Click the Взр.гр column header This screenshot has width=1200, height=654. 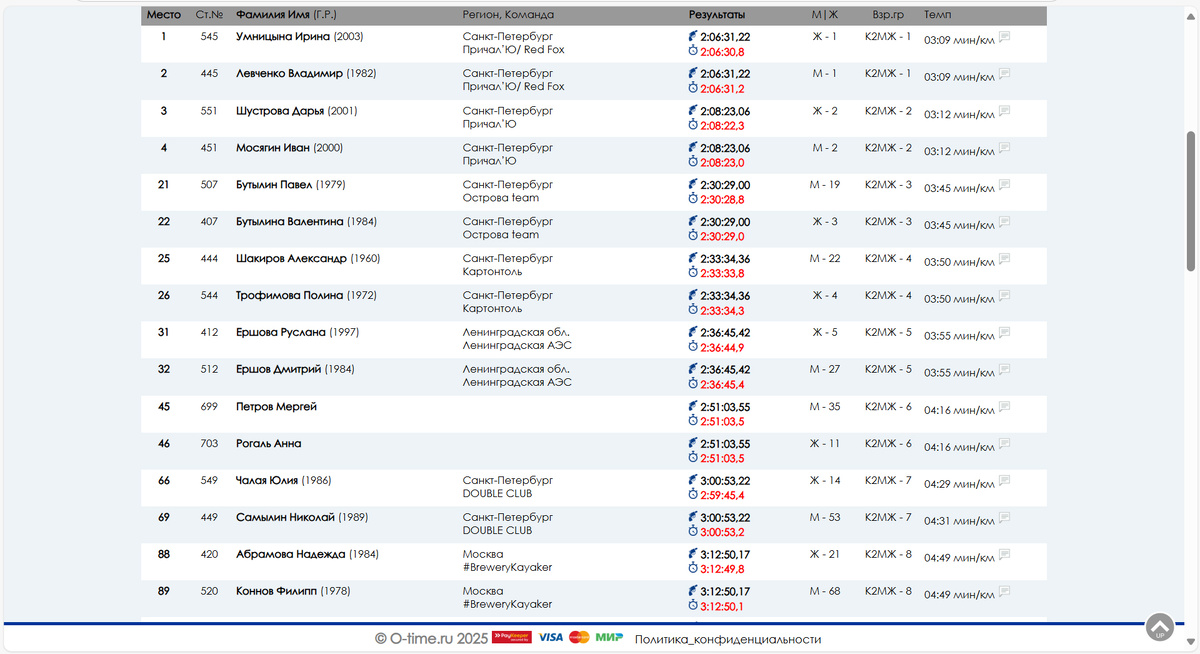coord(889,15)
